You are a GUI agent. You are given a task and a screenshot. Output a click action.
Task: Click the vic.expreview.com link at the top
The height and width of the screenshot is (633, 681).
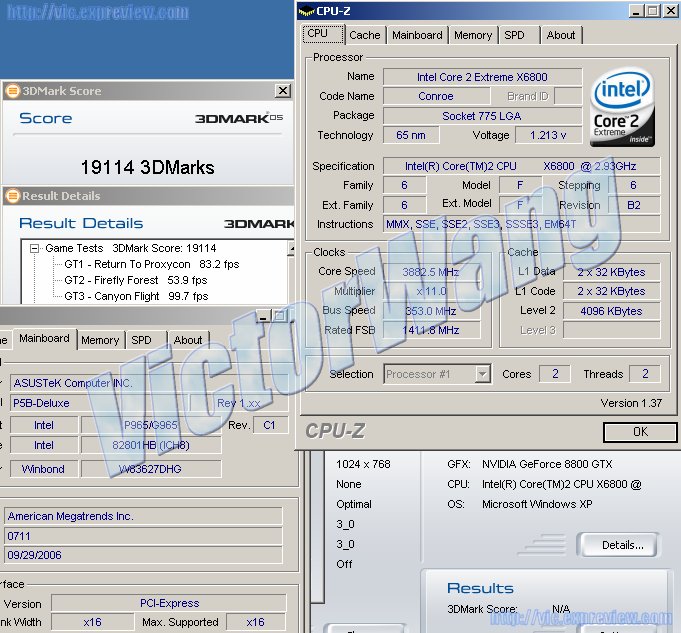click(x=95, y=13)
